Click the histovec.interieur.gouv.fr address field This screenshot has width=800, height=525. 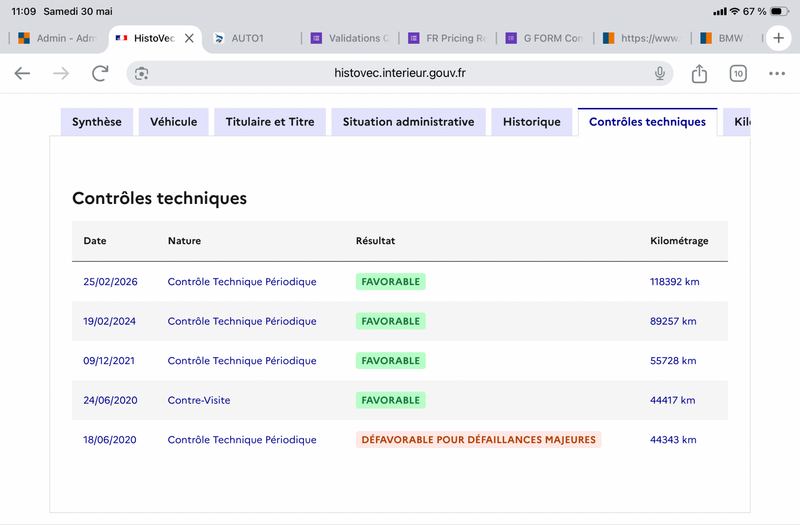tap(399, 73)
